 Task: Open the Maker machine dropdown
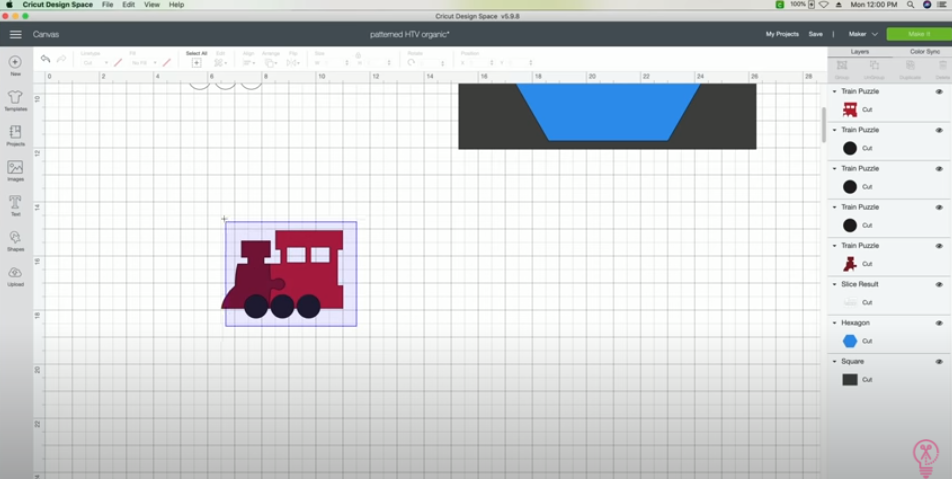tap(863, 34)
